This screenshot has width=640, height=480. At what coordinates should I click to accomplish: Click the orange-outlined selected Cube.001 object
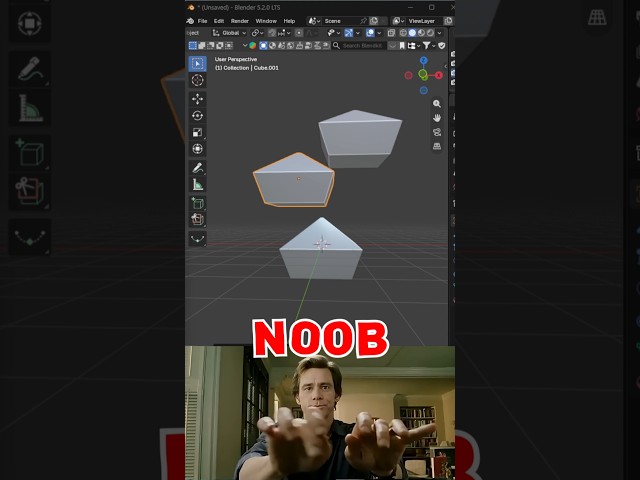click(293, 180)
